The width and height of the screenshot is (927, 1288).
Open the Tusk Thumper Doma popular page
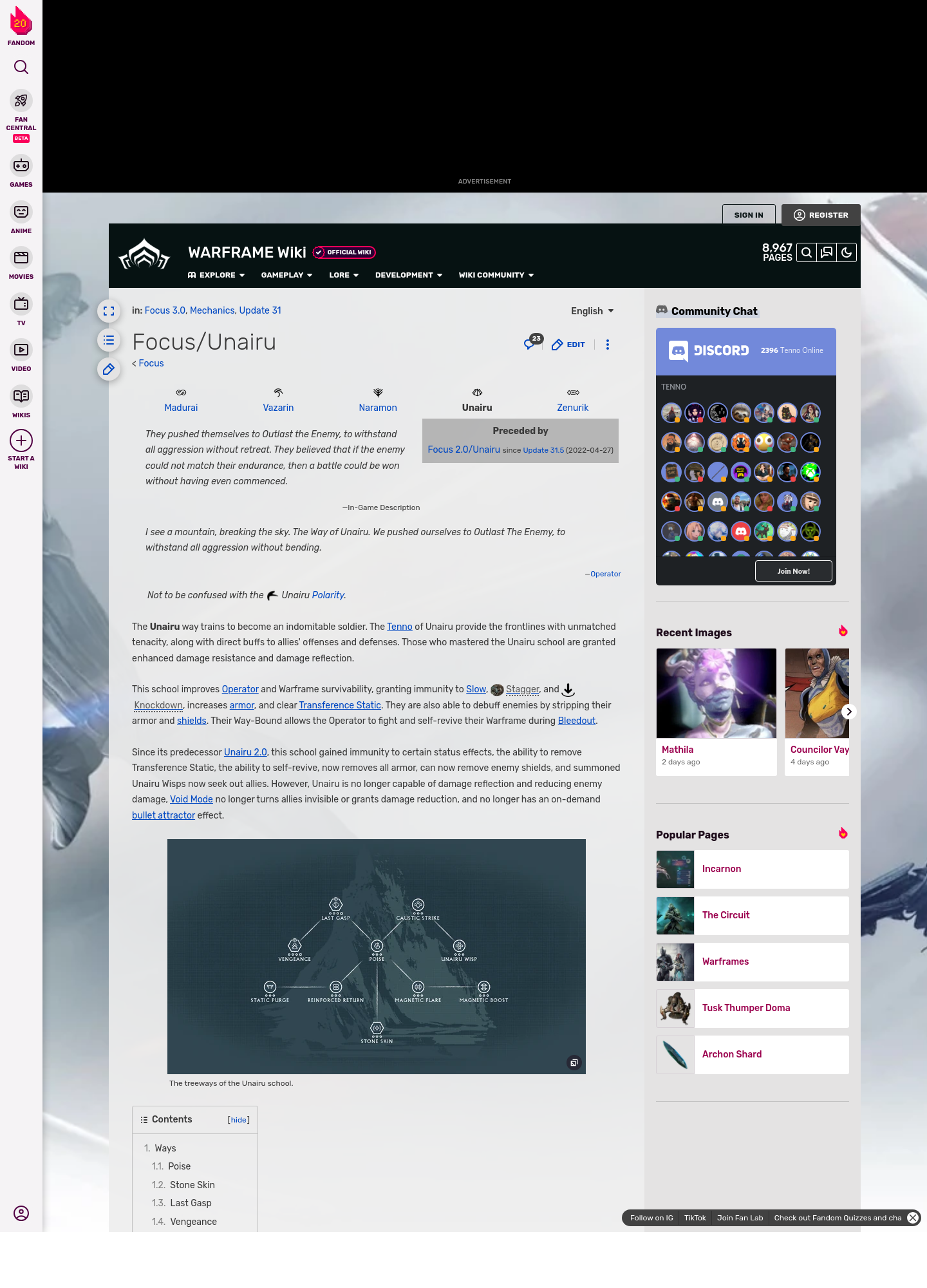[x=753, y=1009]
